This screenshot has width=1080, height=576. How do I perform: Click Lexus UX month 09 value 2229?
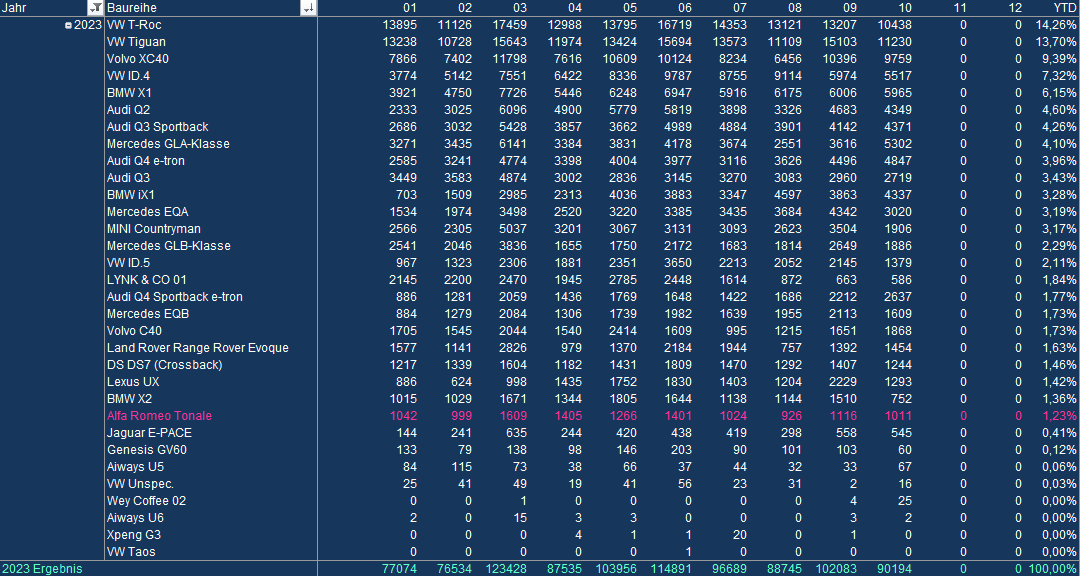843,382
